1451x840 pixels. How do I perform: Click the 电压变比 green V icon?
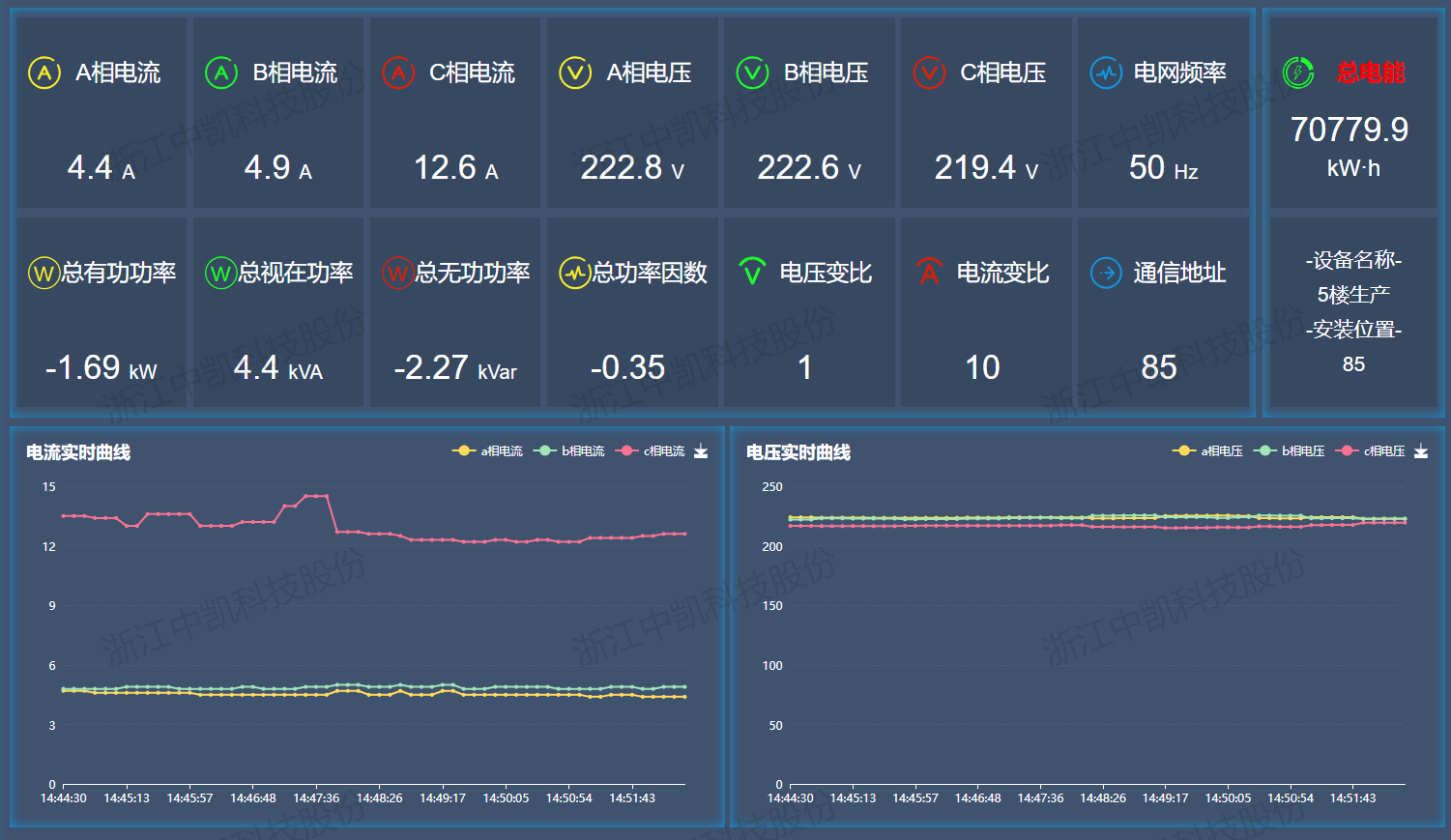752,272
